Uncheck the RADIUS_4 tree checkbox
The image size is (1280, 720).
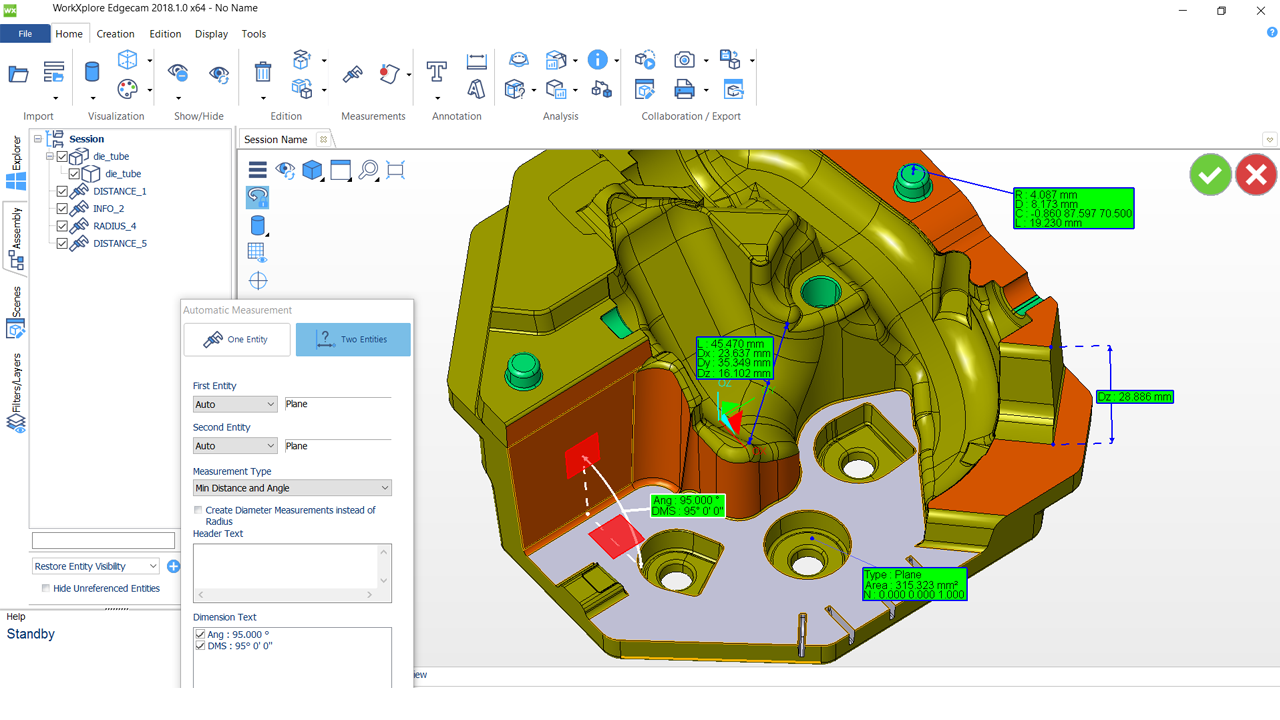coord(62,226)
